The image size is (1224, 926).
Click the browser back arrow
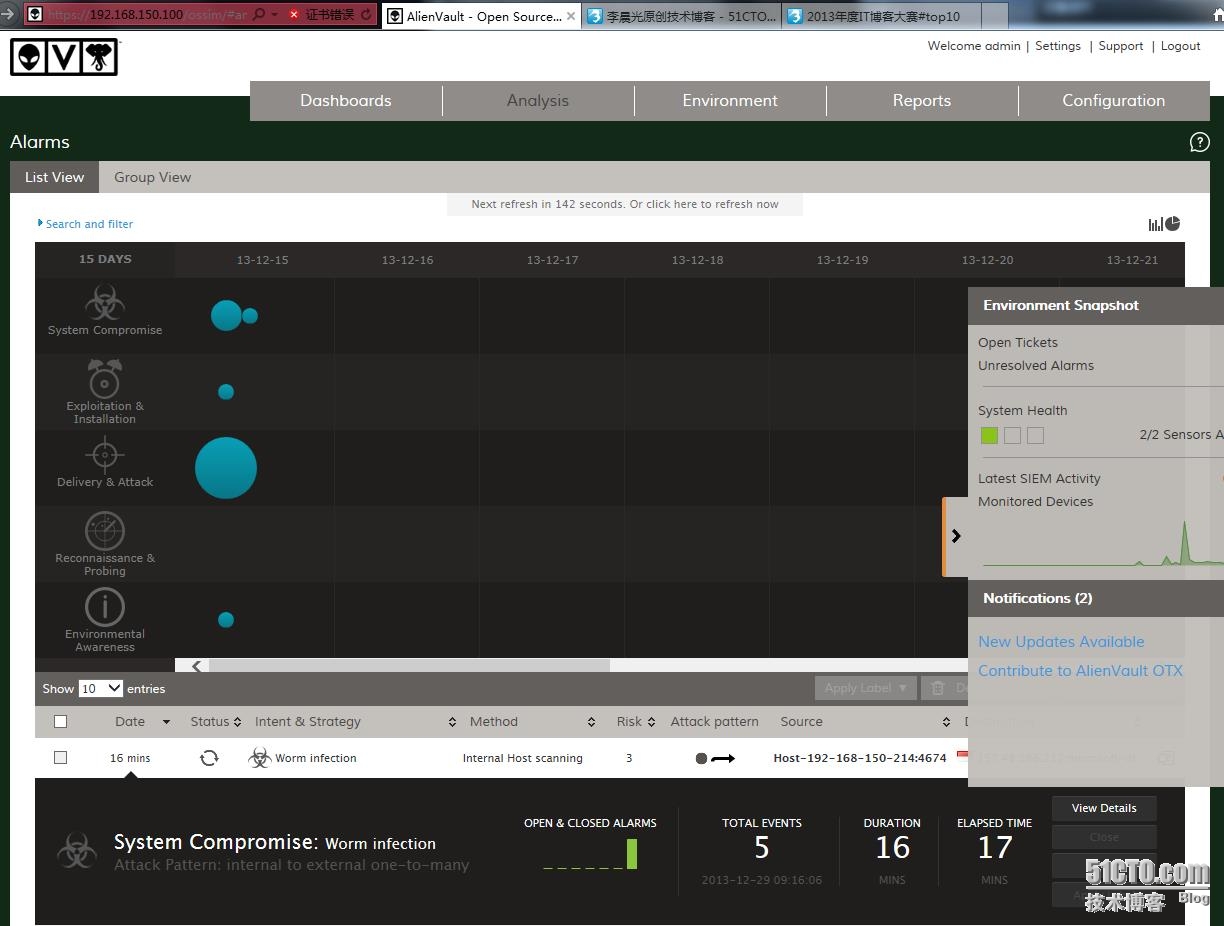point(8,14)
